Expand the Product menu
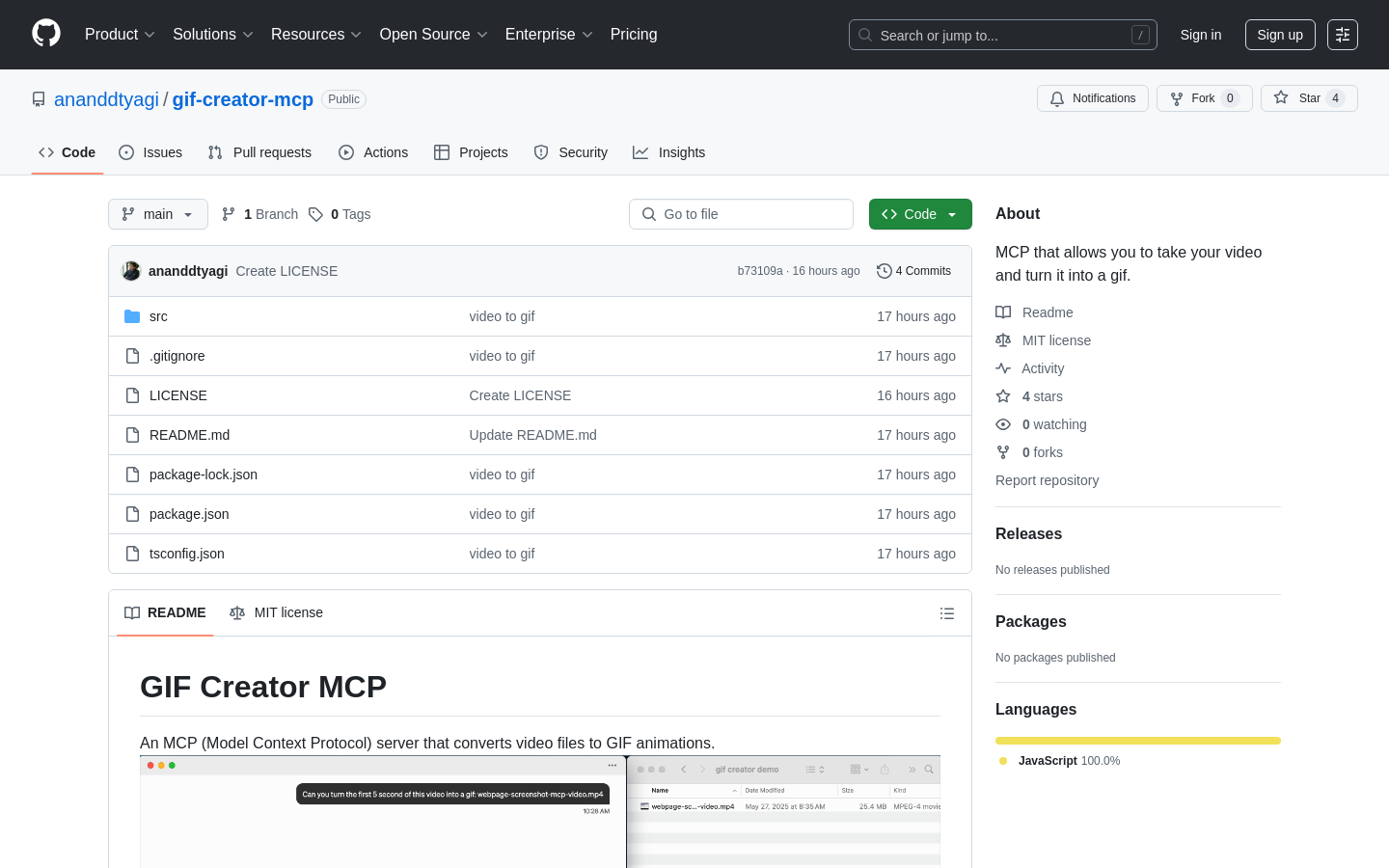The image size is (1389, 868). tap(120, 35)
